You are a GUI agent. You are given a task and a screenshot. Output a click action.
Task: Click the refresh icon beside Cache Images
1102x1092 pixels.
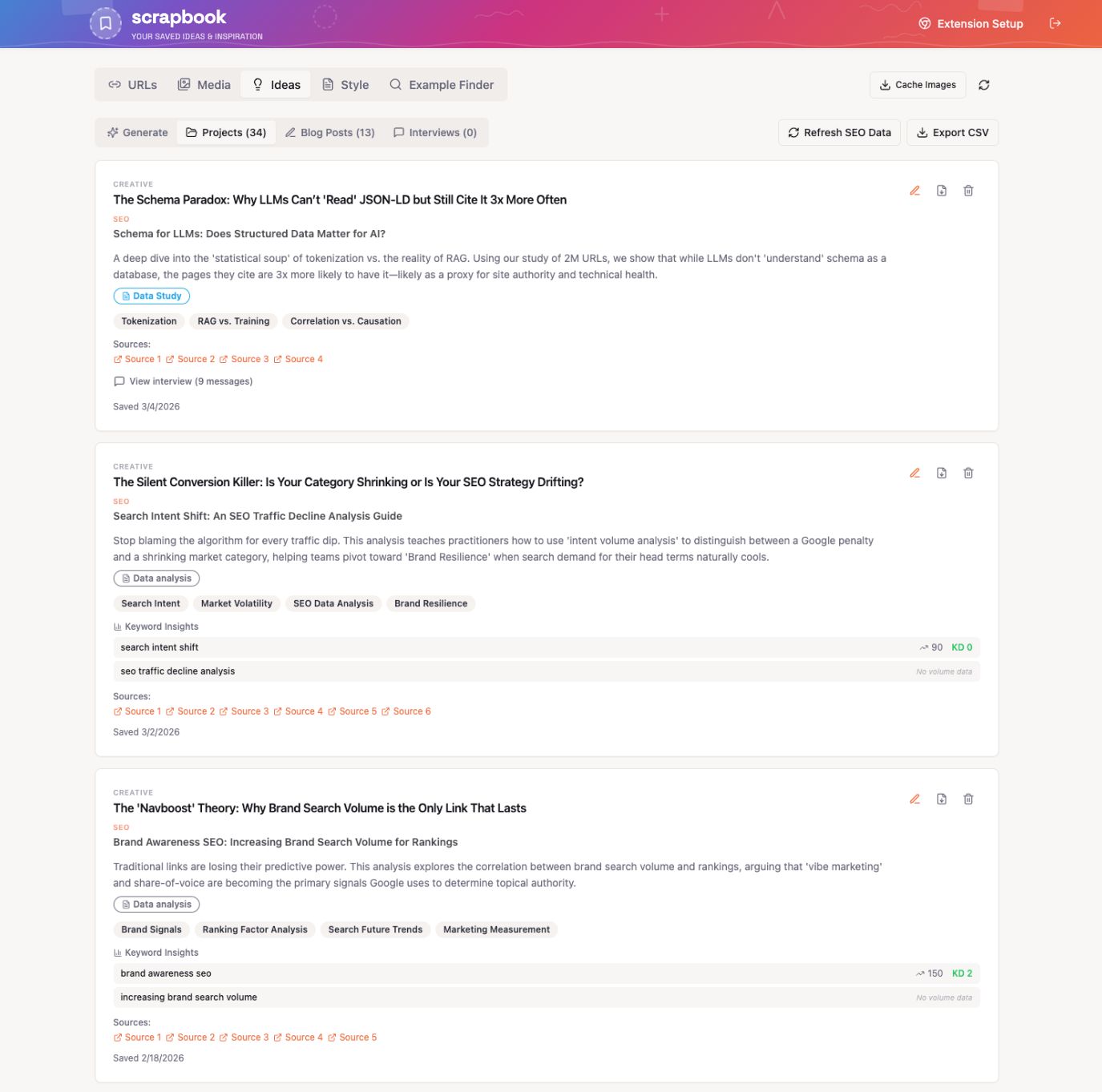(984, 85)
